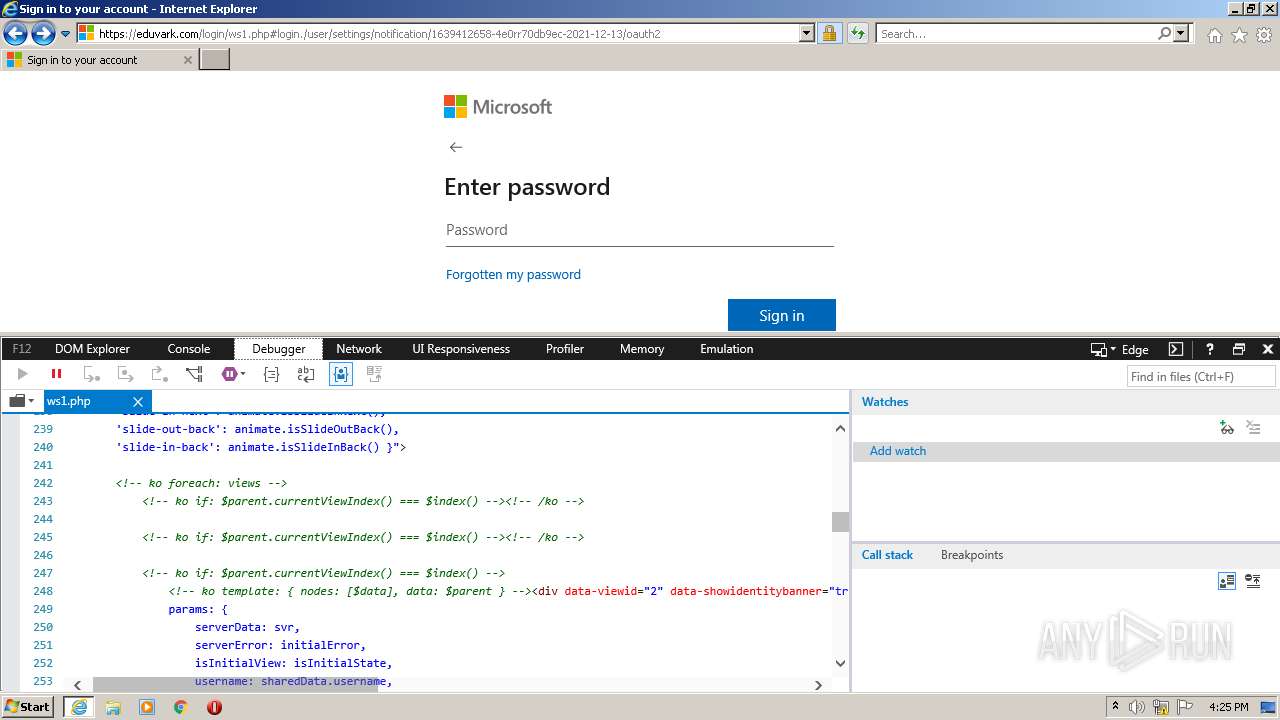1280x720 pixels.
Task: Click the code horizontal scrollbar left arrow
Action: click(78, 685)
